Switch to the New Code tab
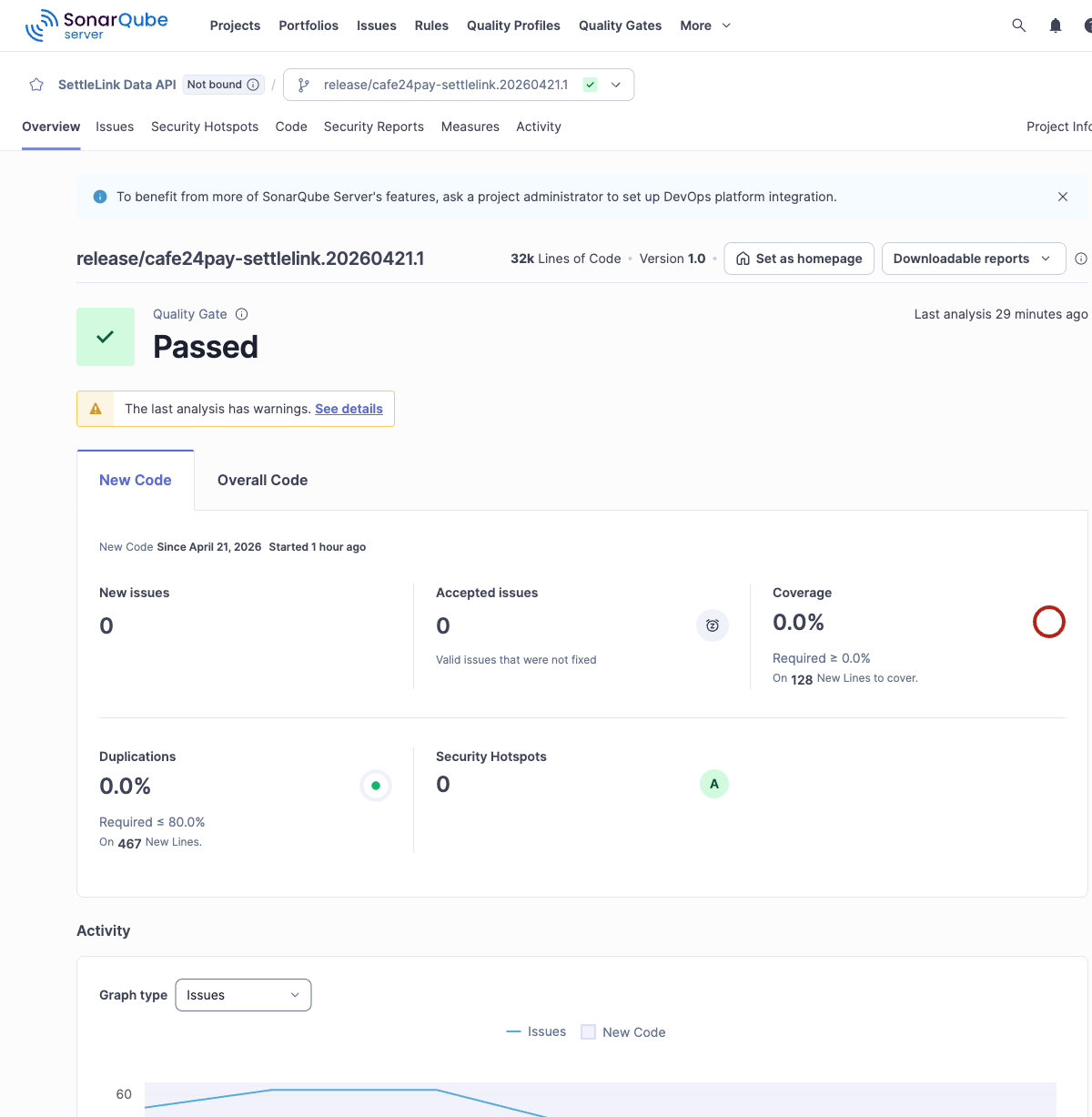The image size is (1092, 1117). coord(136,480)
